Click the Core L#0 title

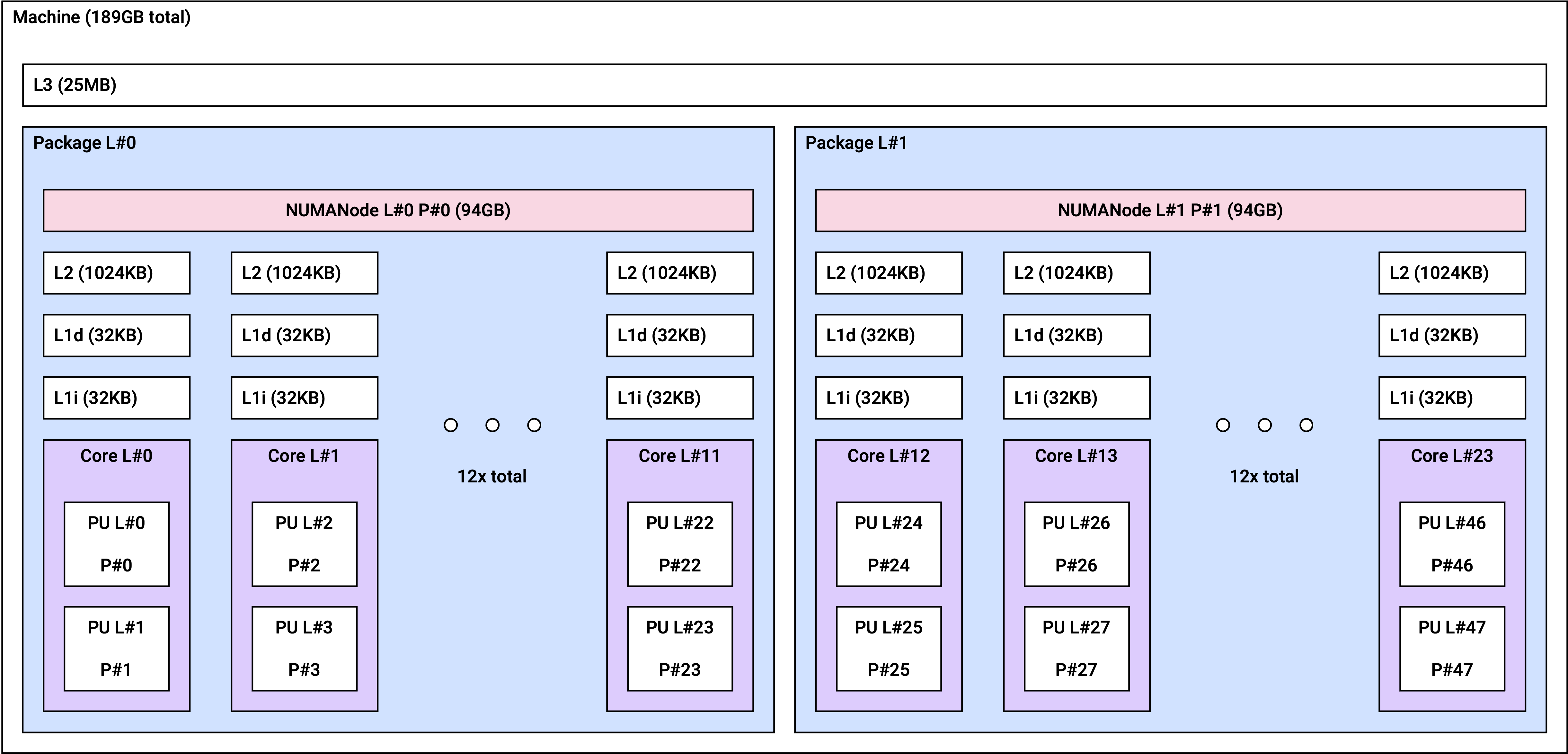pos(116,455)
